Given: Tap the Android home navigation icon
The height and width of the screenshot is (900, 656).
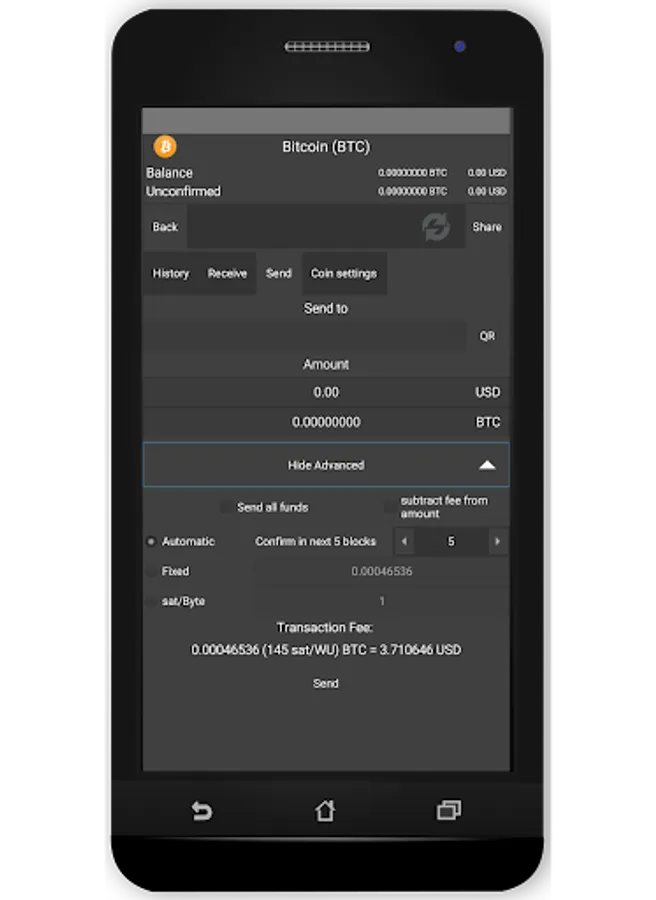Looking at the screenshot, I should (325, 810).
